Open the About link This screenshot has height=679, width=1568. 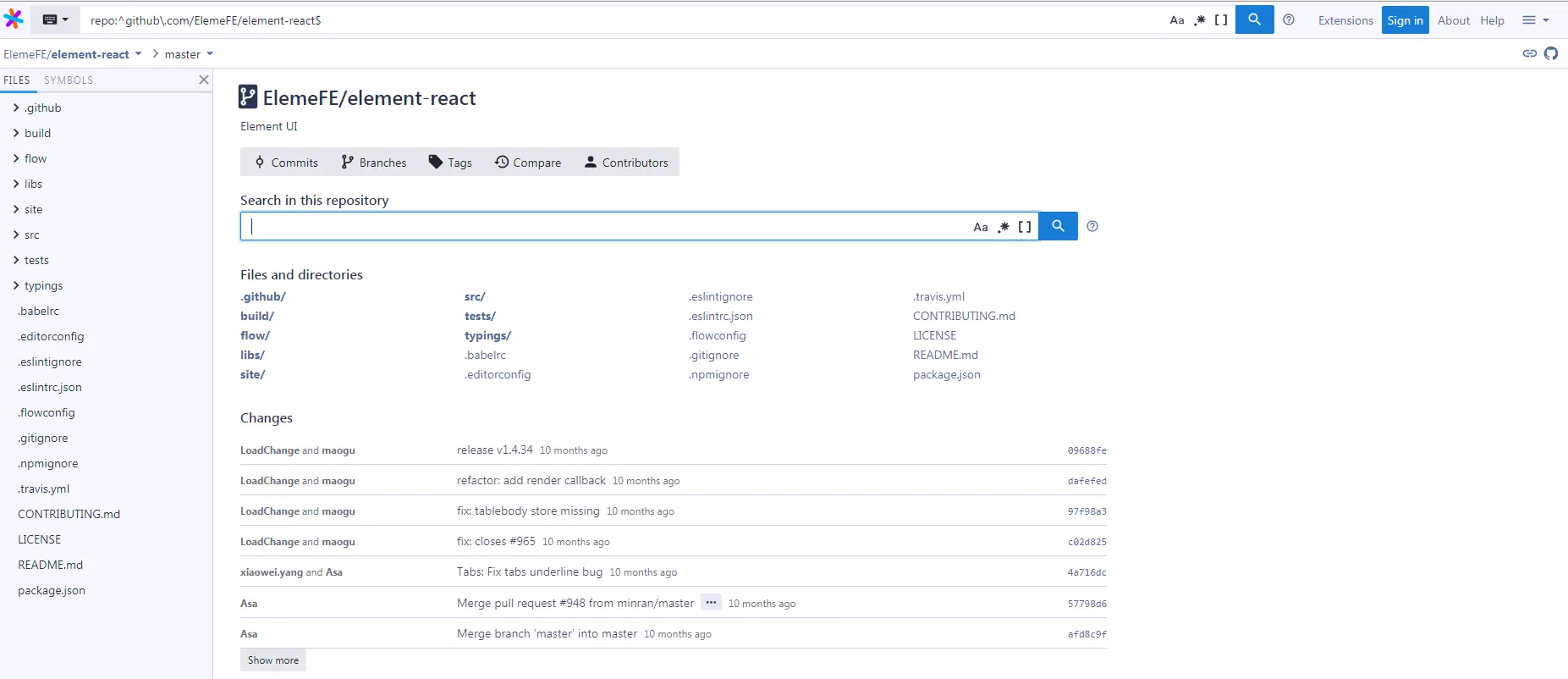[x=1454, y=20]
